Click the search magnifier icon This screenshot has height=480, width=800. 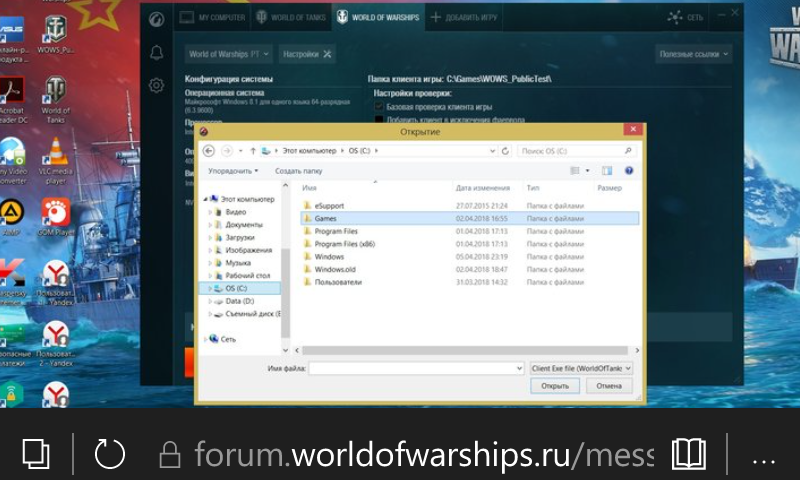[628, 151]
